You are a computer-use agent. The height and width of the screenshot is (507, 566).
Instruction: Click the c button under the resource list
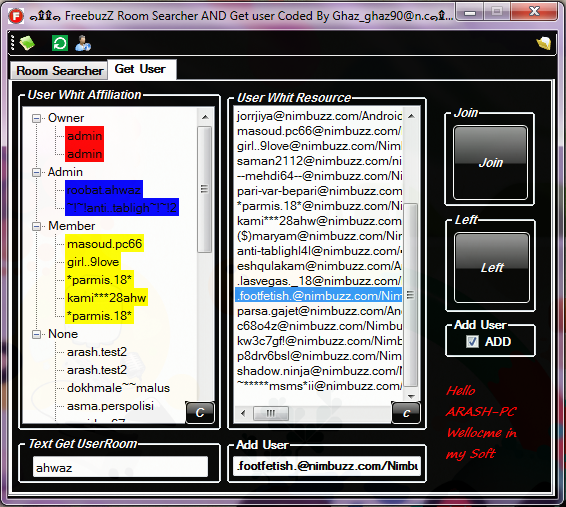[x=406, y=412]
